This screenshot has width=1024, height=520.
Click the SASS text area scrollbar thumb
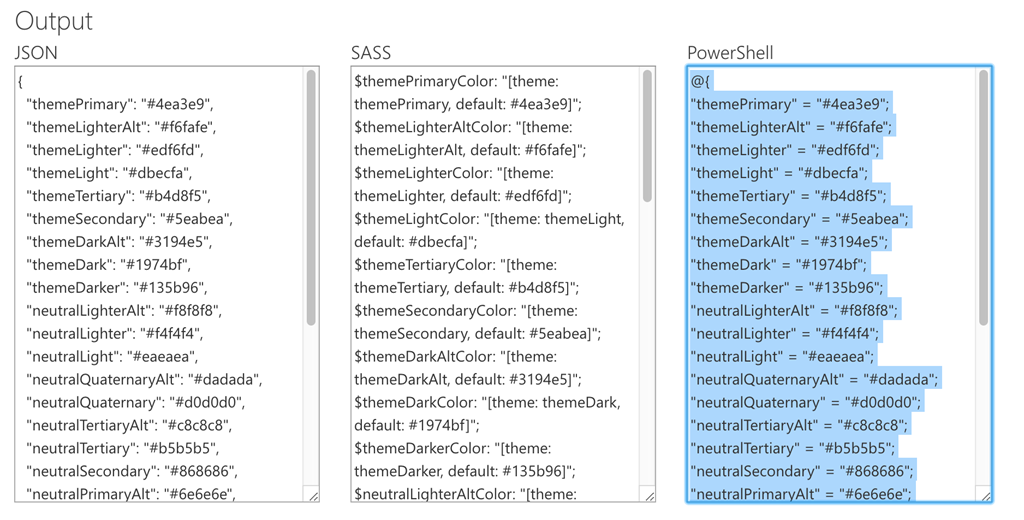(x=647, y=136)
